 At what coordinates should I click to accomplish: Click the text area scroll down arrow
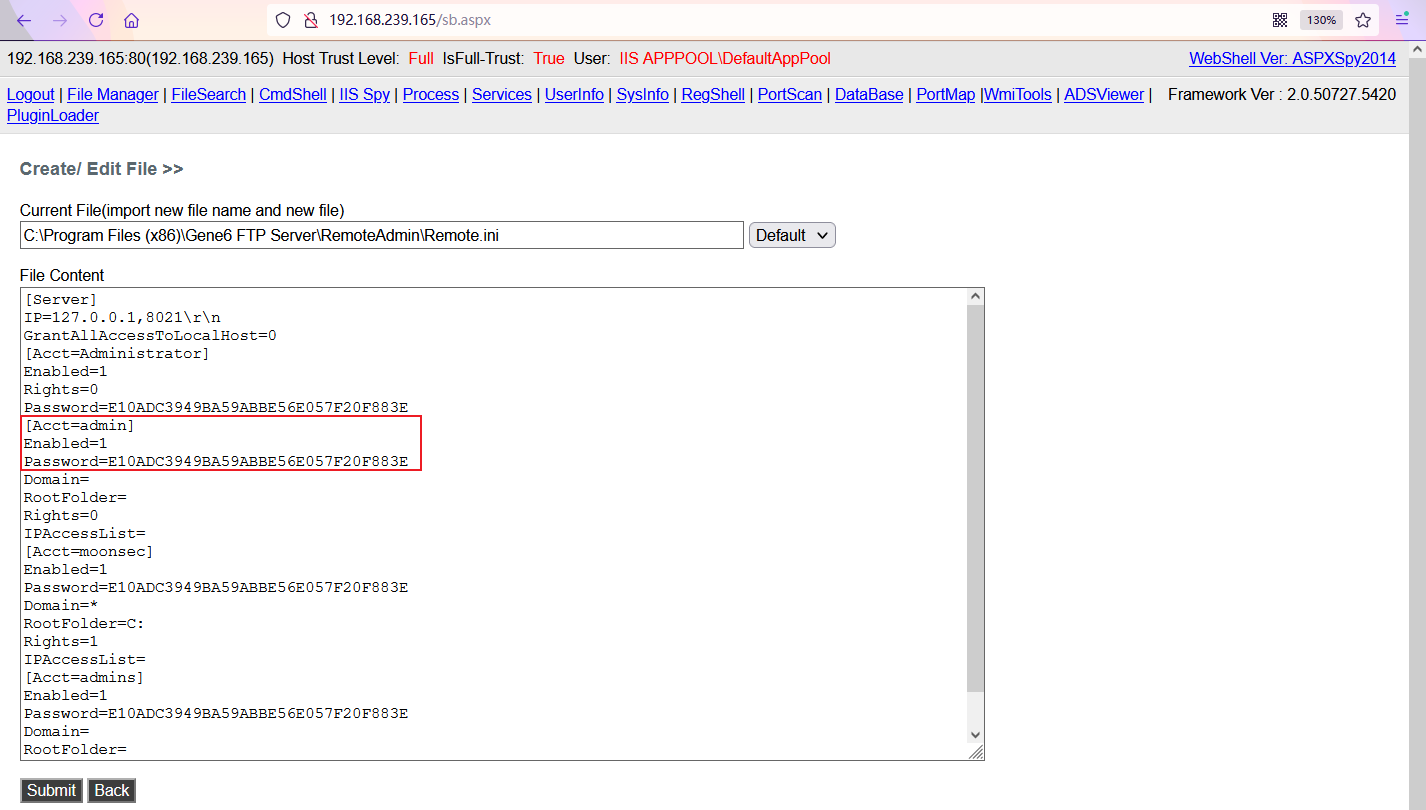[976, 735]
